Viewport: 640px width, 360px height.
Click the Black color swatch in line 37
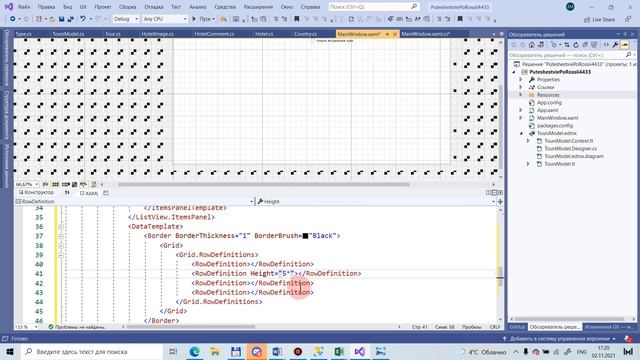[305, 236]
